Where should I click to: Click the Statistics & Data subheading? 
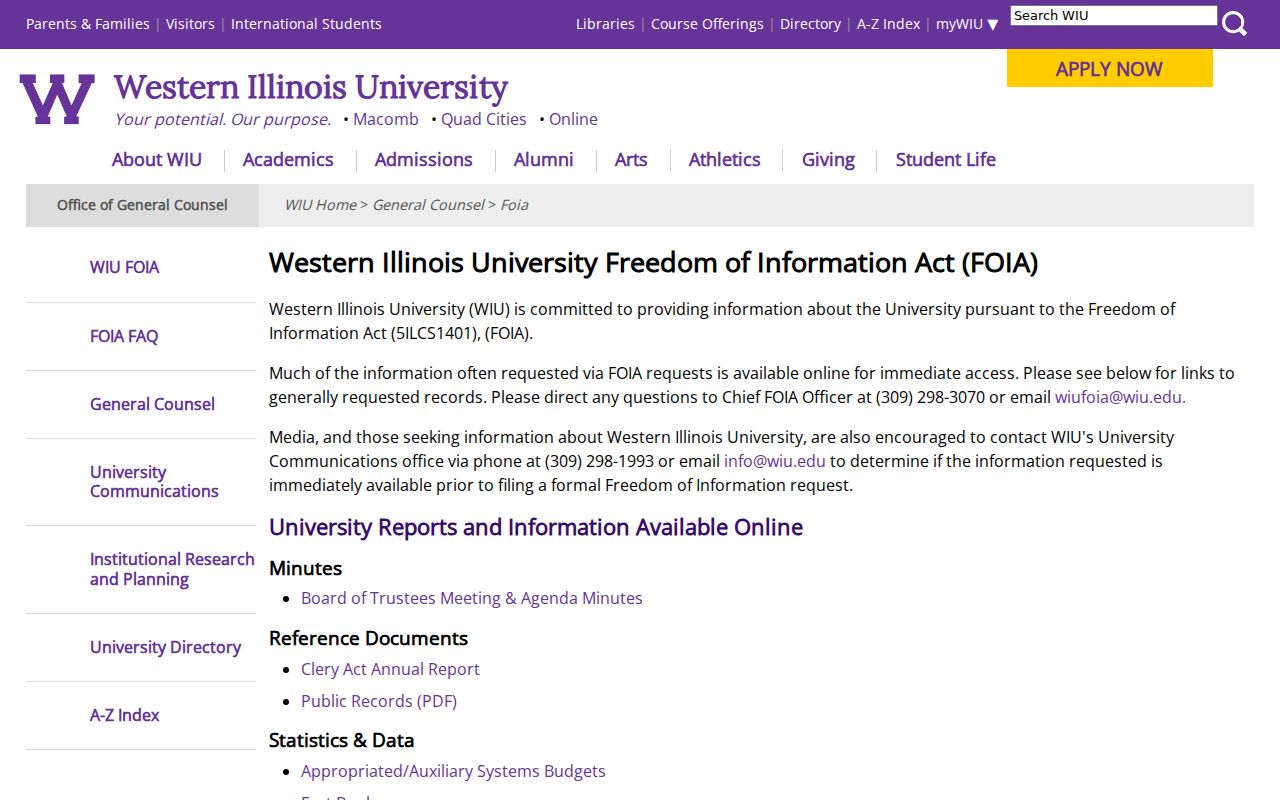click(341, 740)
